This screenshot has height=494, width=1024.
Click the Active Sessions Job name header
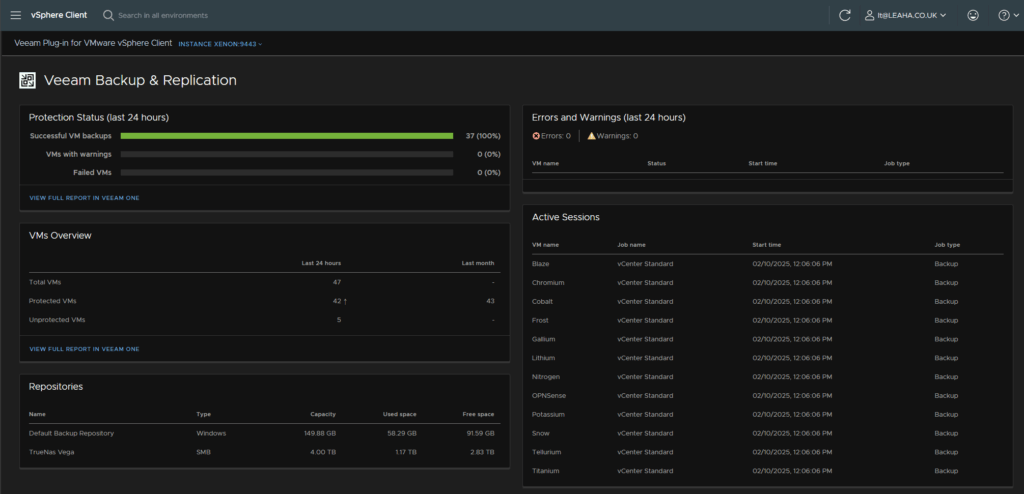click(631, 245)
